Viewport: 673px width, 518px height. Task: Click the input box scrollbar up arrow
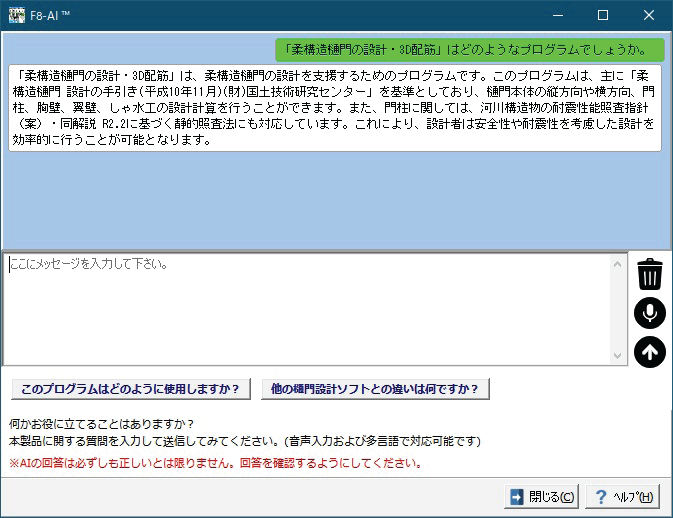click(x=617, y=264)
